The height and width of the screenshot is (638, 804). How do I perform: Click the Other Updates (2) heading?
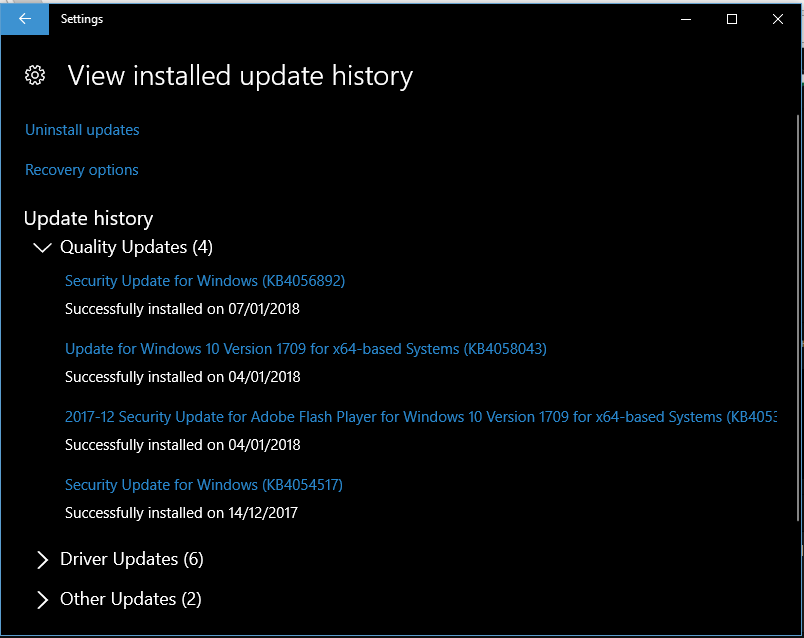click(131, 599)
